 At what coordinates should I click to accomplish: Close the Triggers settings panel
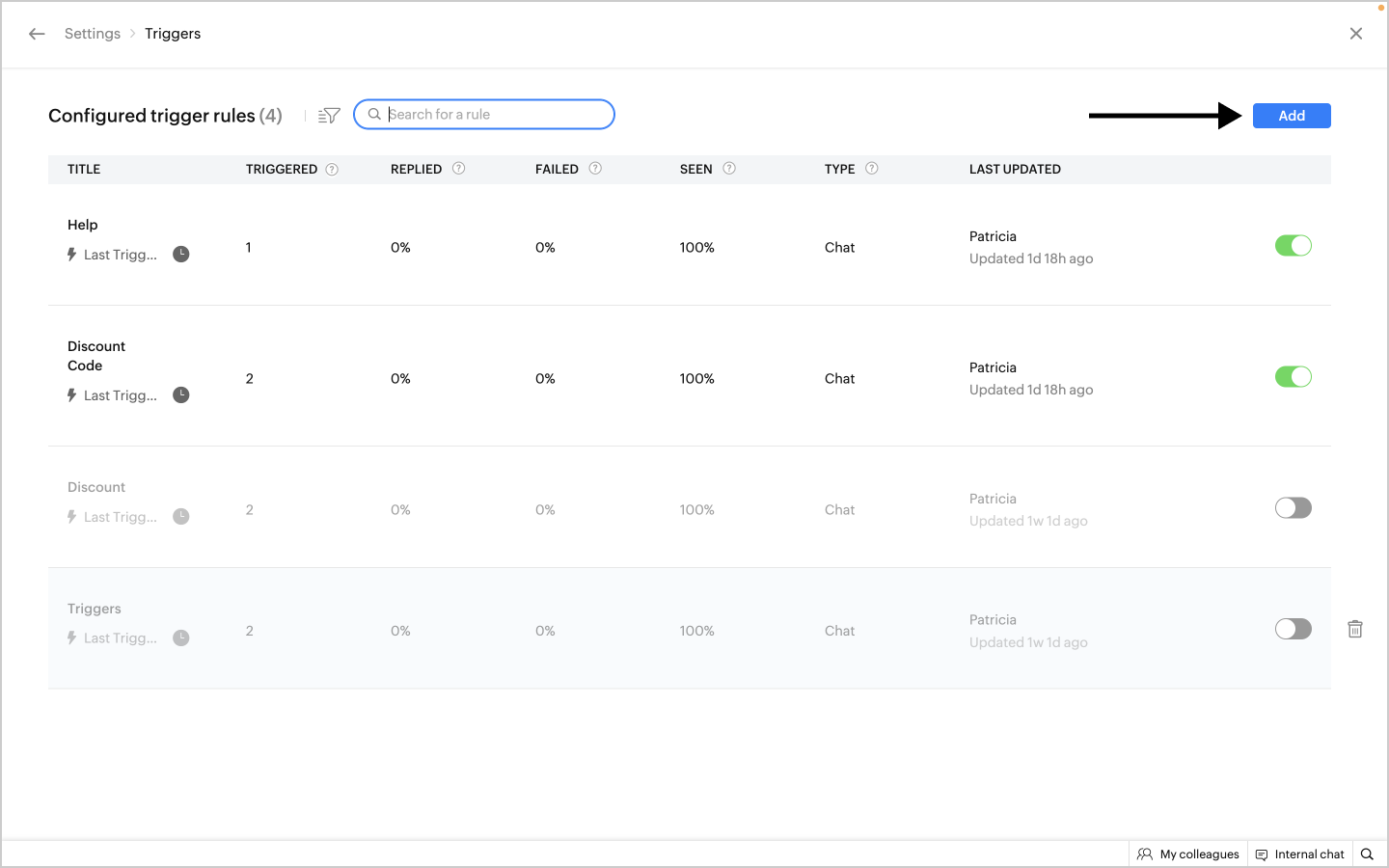tap(1356, 34)
